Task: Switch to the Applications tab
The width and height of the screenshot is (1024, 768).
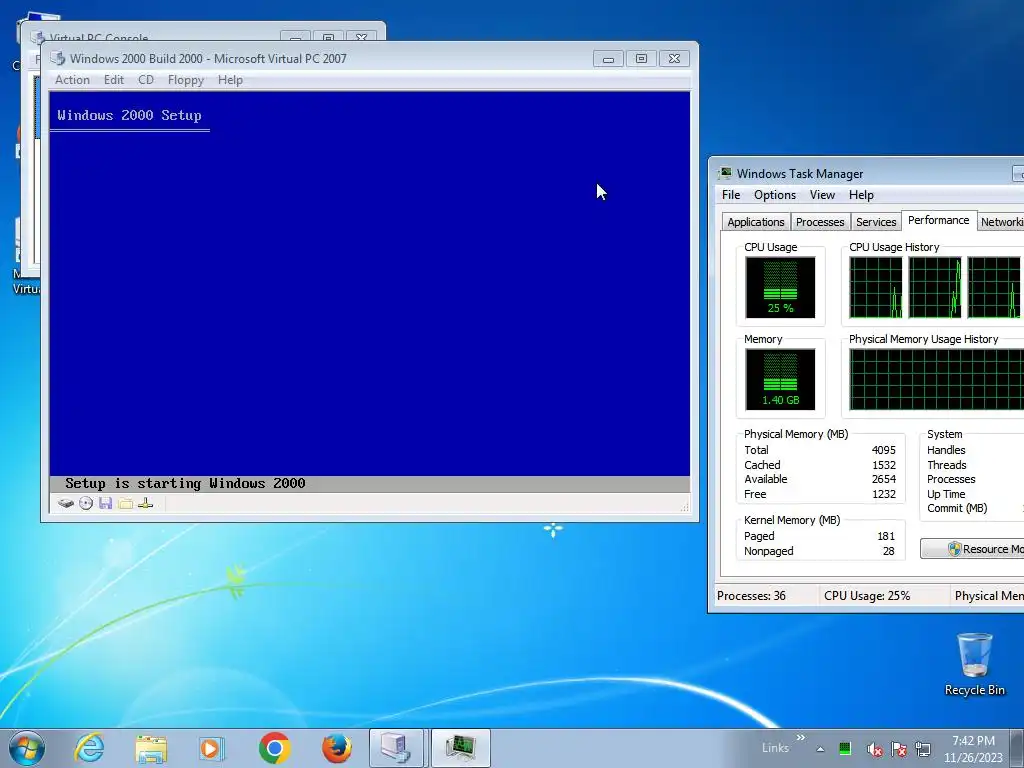Action: [x=756, y=222]
